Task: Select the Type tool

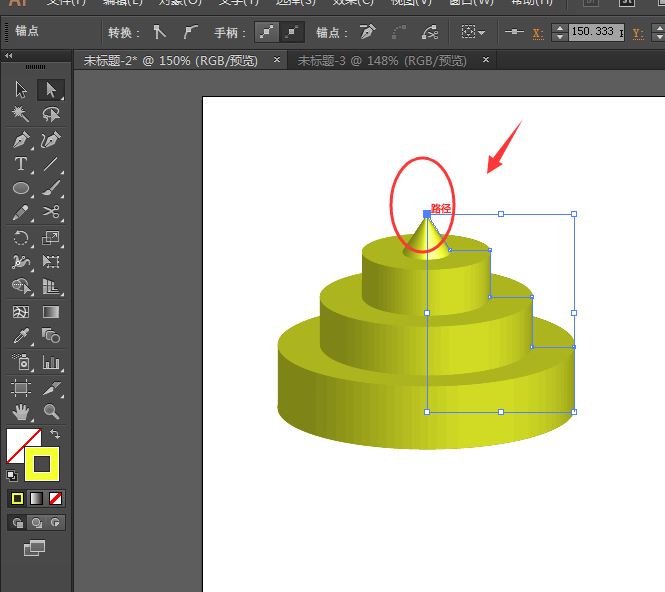Action: pyautogui.click(x=21, y=164)
